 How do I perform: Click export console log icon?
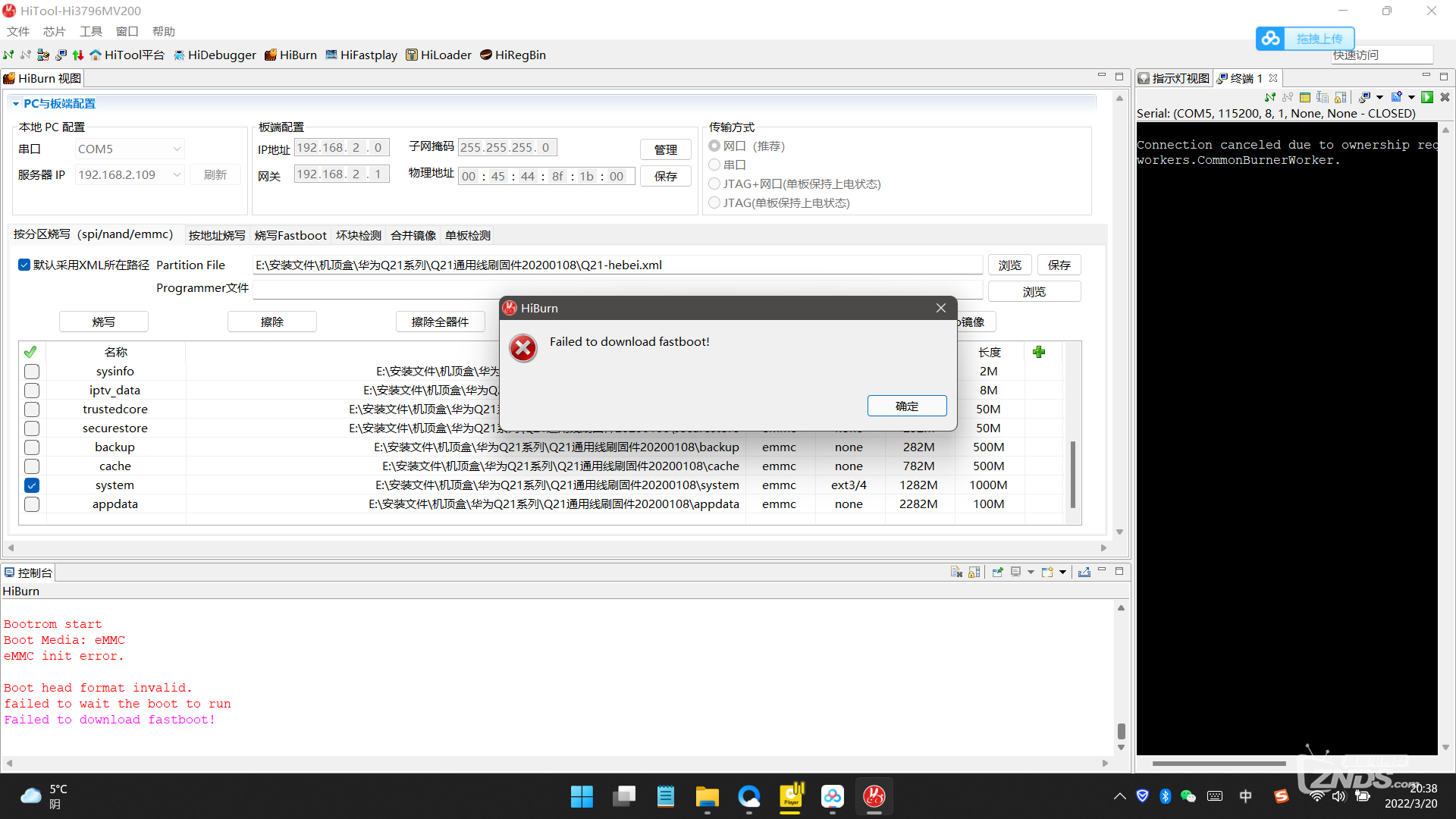tap(1084, 572)
